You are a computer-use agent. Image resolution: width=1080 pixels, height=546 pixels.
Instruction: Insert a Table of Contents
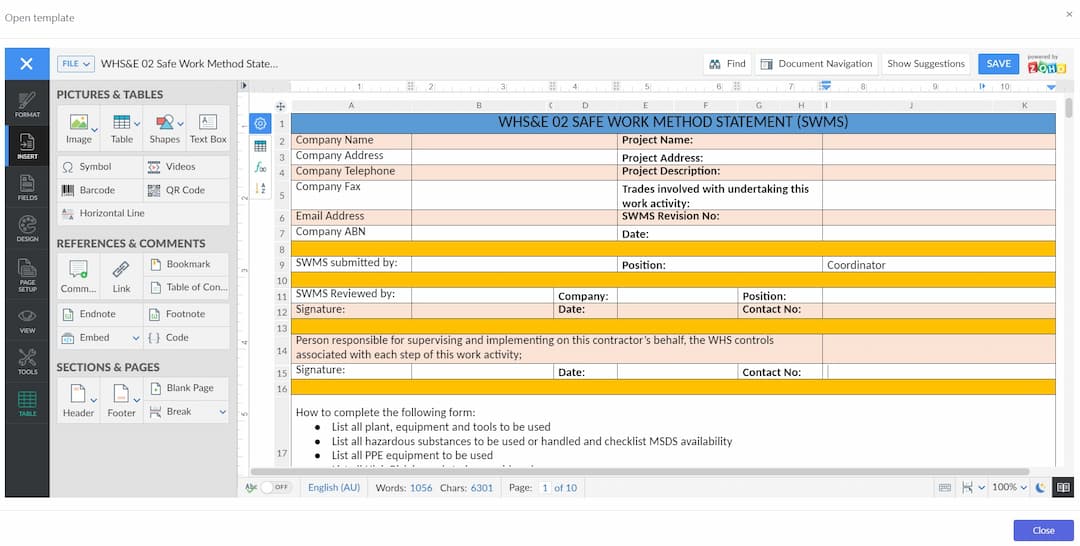[x=187, y=288]
